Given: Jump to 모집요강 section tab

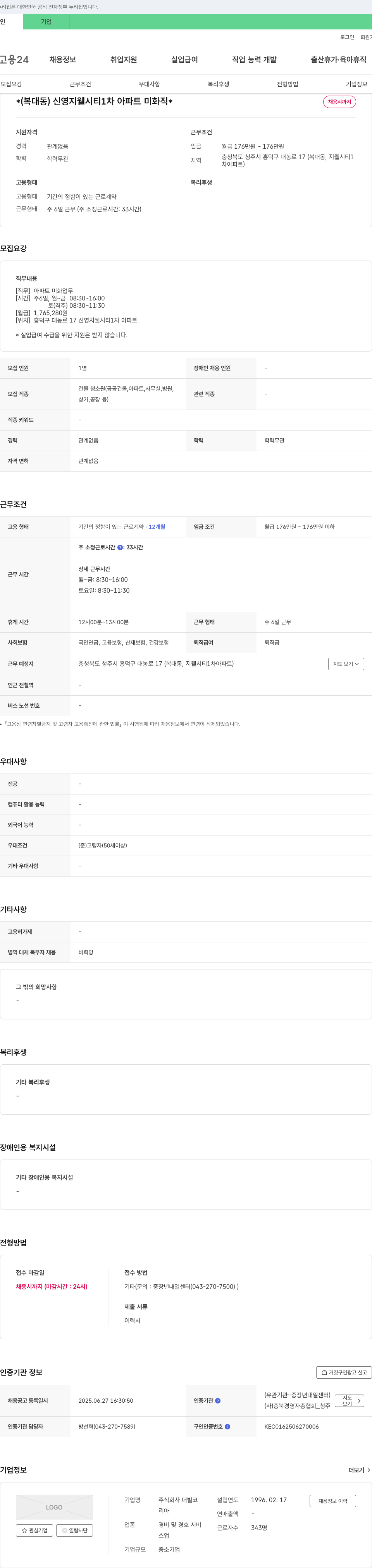Looking at the screenshot, I should coord(11,84).
